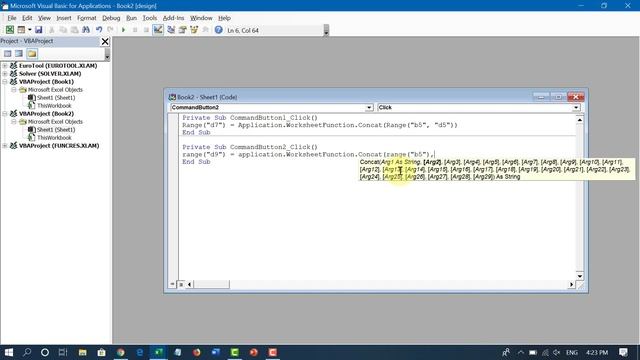
Task: Run the macro with the green play icon
Action: (123, 30)
